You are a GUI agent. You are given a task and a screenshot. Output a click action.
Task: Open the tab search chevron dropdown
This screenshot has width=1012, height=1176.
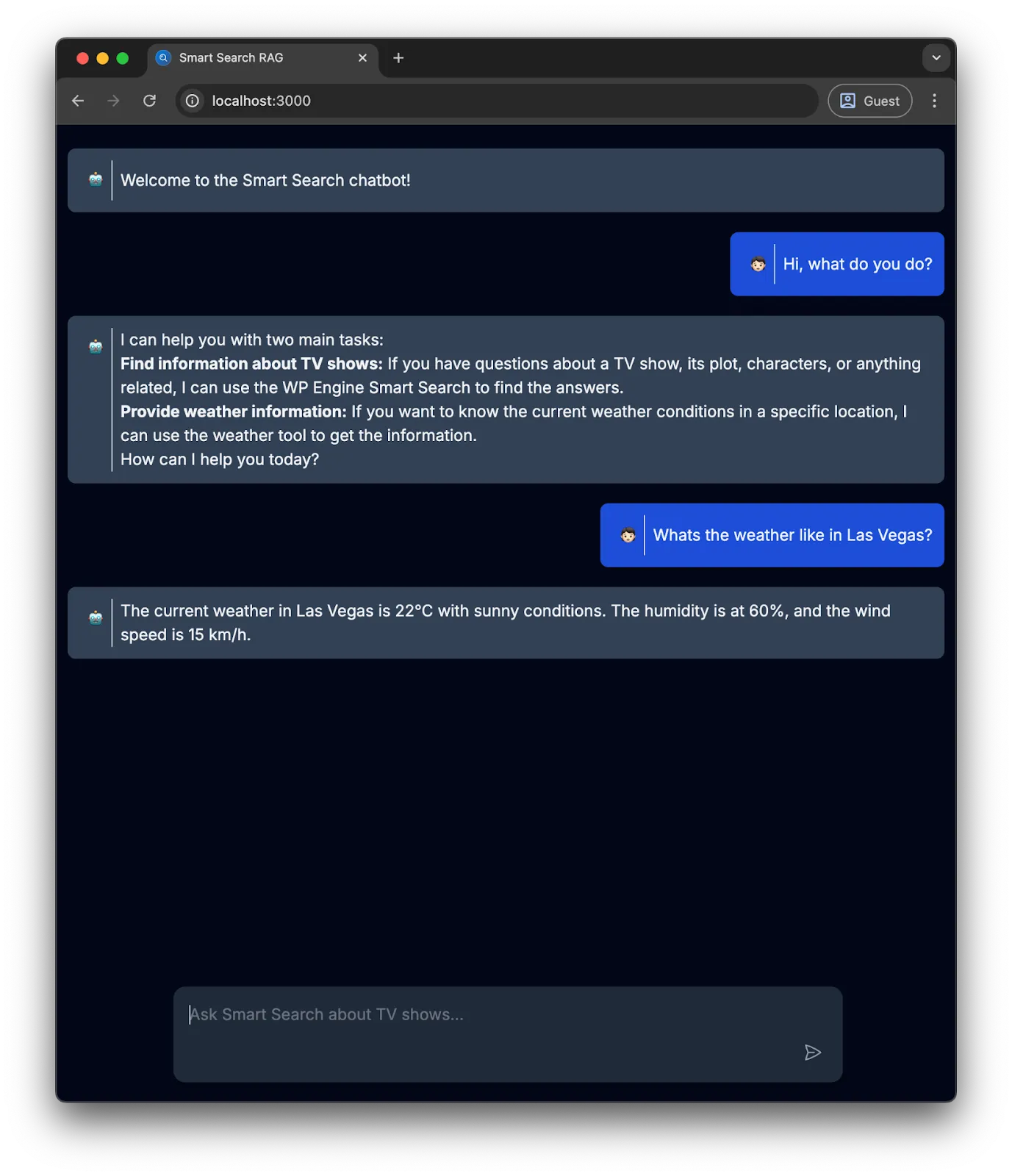pyautogui.click(x=935, y=57)
